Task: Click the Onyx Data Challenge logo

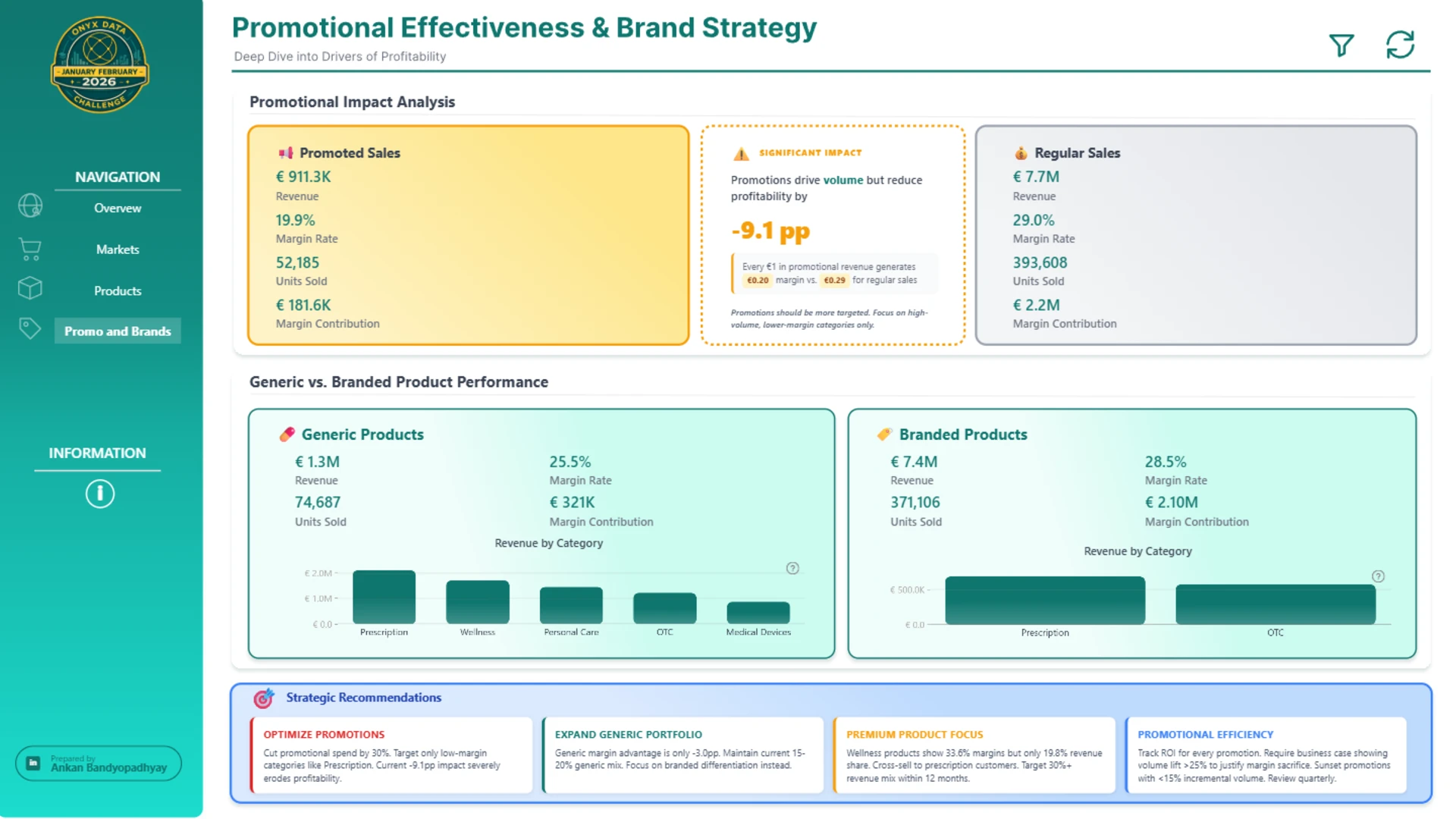Action: pyautogui.click(x=99, y=65)
